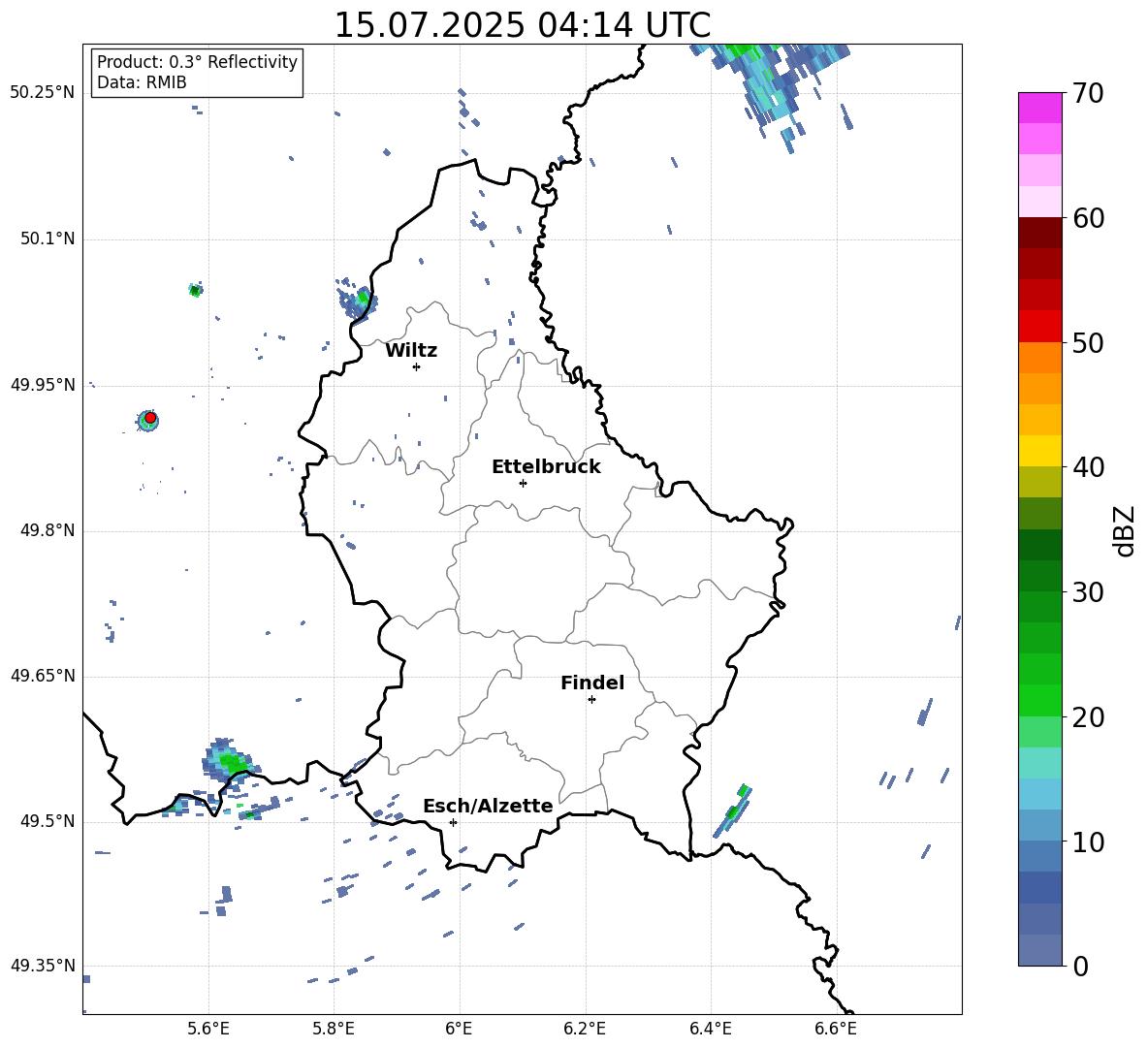The image size is (1148, 1048).
Task: Click the 70 value on the colorbar
Action: coord(1088,93)
